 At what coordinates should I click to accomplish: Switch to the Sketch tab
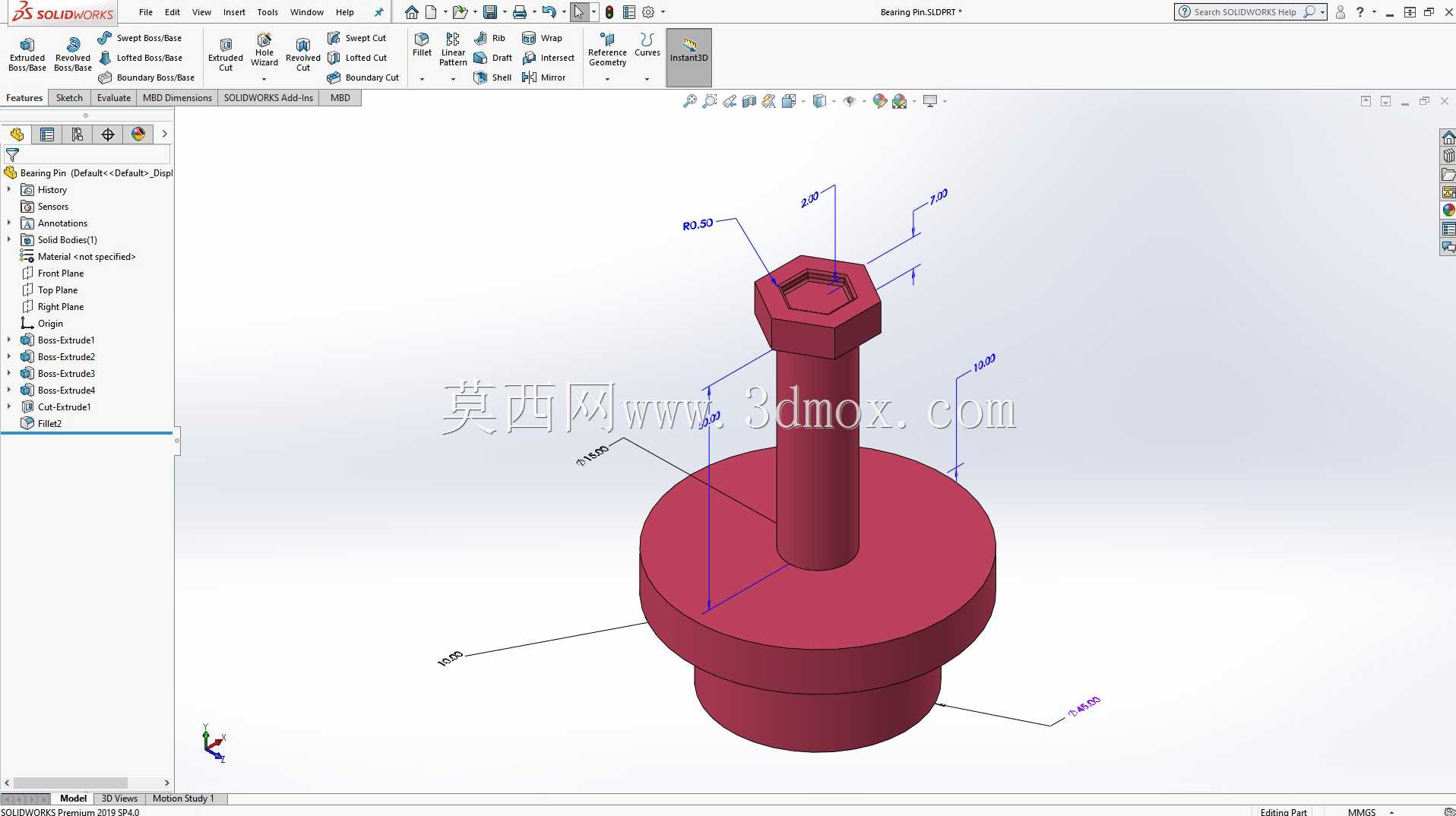(x=69, y=98)
